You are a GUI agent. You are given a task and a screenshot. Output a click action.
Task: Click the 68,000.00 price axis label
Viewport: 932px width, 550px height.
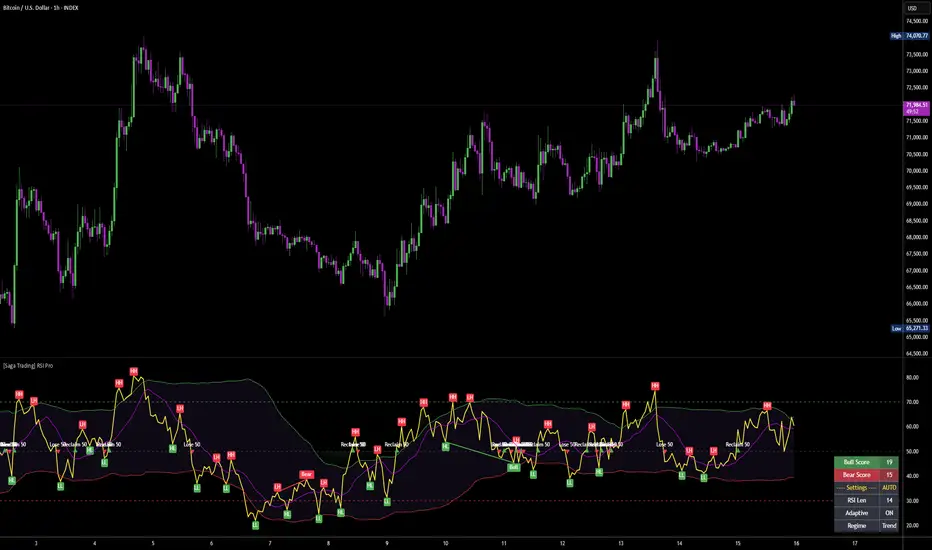point(917,237)
